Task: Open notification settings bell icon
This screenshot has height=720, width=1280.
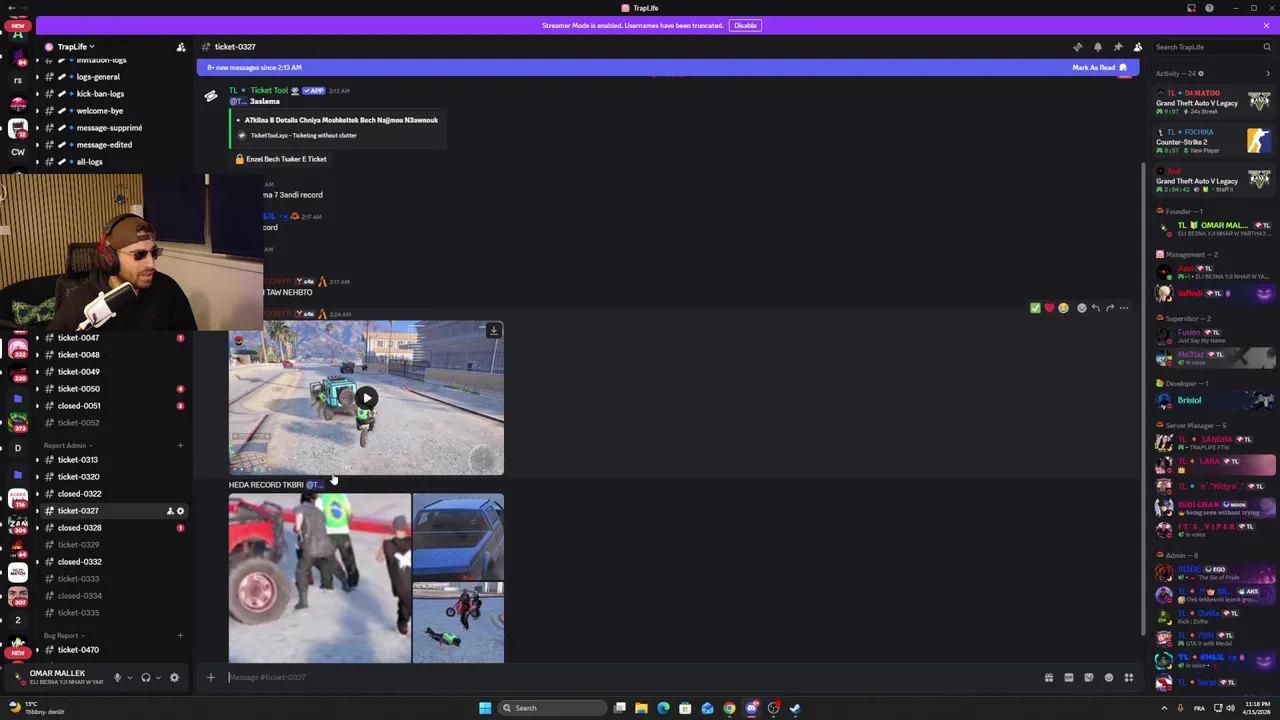Action: tap(1098, 47)
